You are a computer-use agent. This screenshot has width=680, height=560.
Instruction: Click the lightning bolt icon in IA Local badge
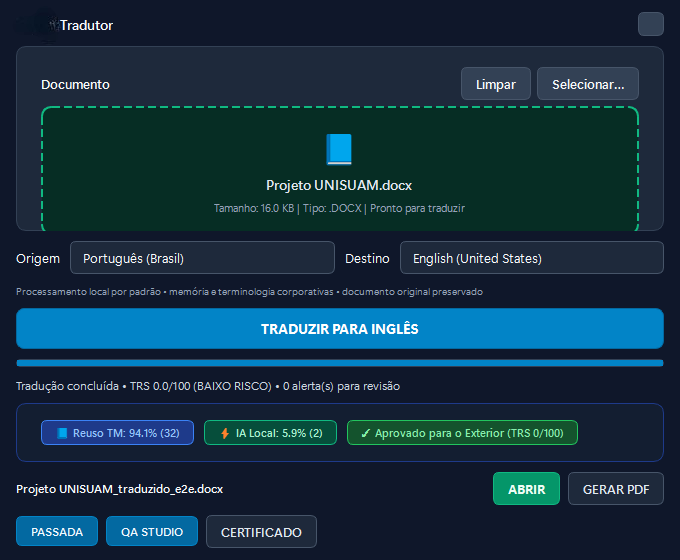coord(225,433)
